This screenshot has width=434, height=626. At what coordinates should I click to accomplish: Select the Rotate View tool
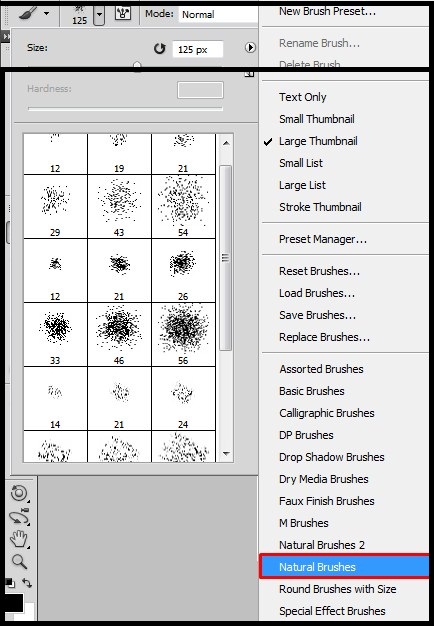tap(19, 493)
